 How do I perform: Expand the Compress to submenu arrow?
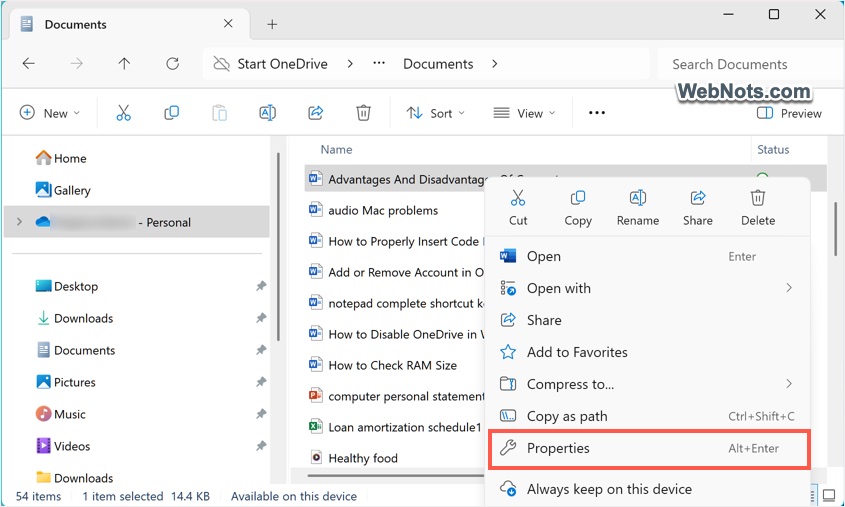788,384
